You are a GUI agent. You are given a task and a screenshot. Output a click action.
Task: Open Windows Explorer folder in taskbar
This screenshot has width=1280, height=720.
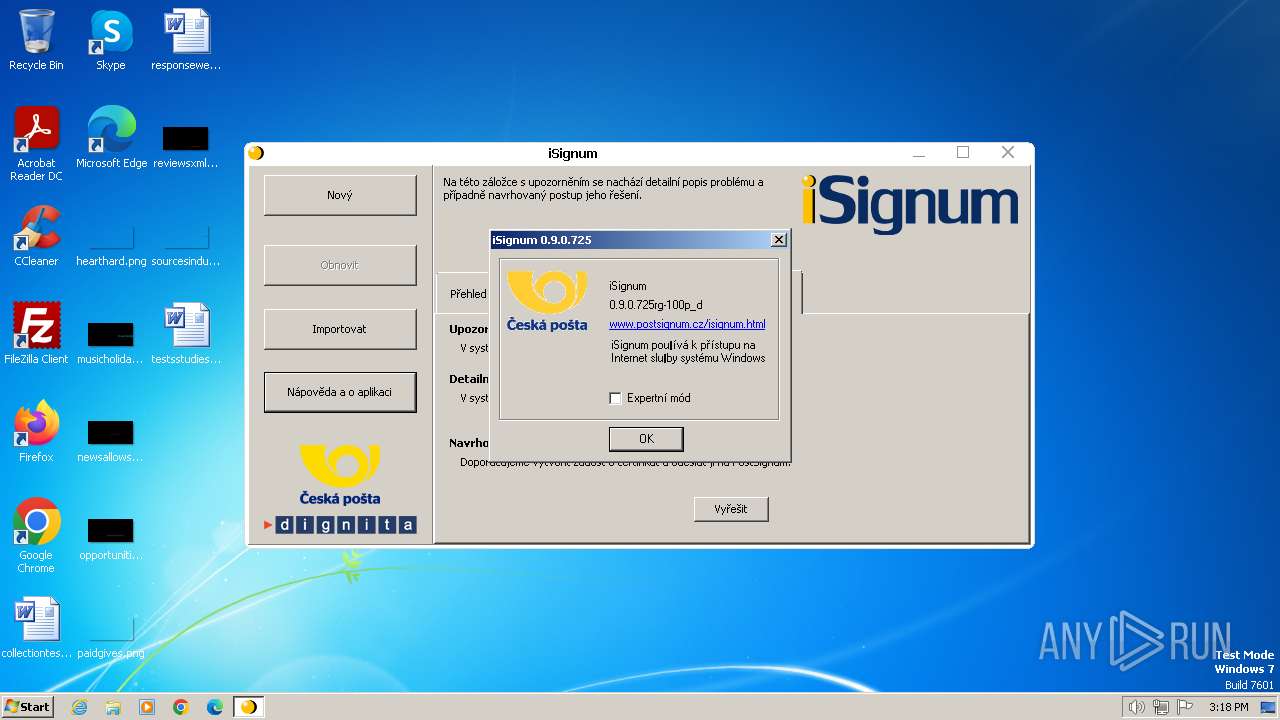113,707
